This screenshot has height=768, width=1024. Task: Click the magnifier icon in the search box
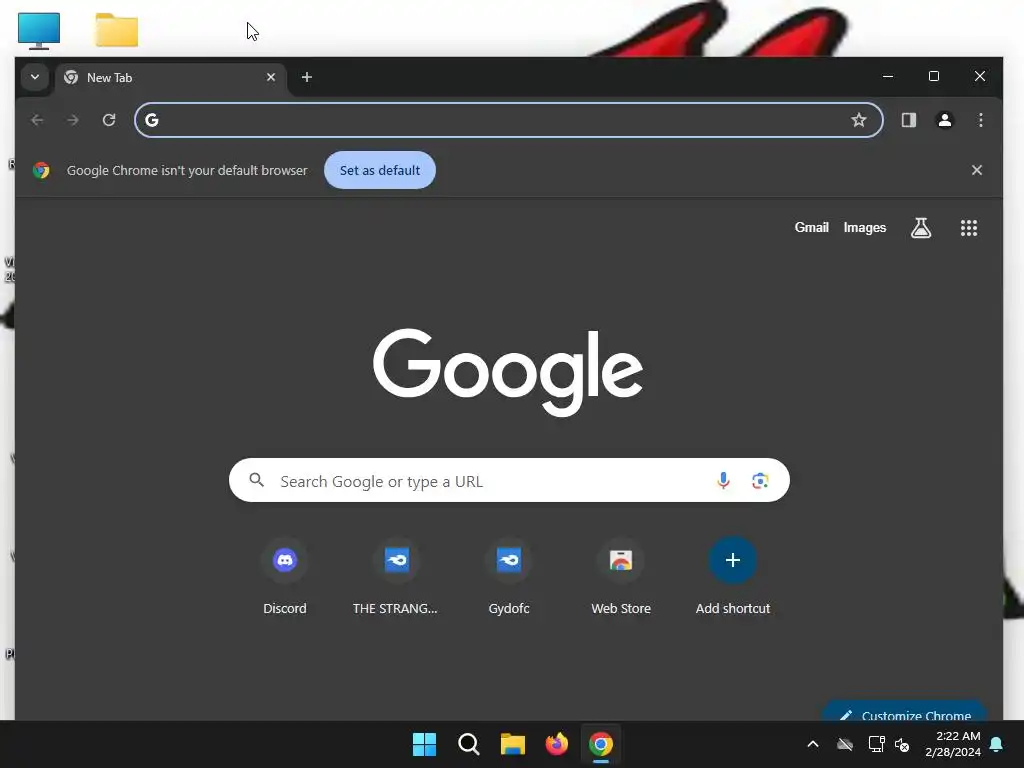(x=257, y=481)
